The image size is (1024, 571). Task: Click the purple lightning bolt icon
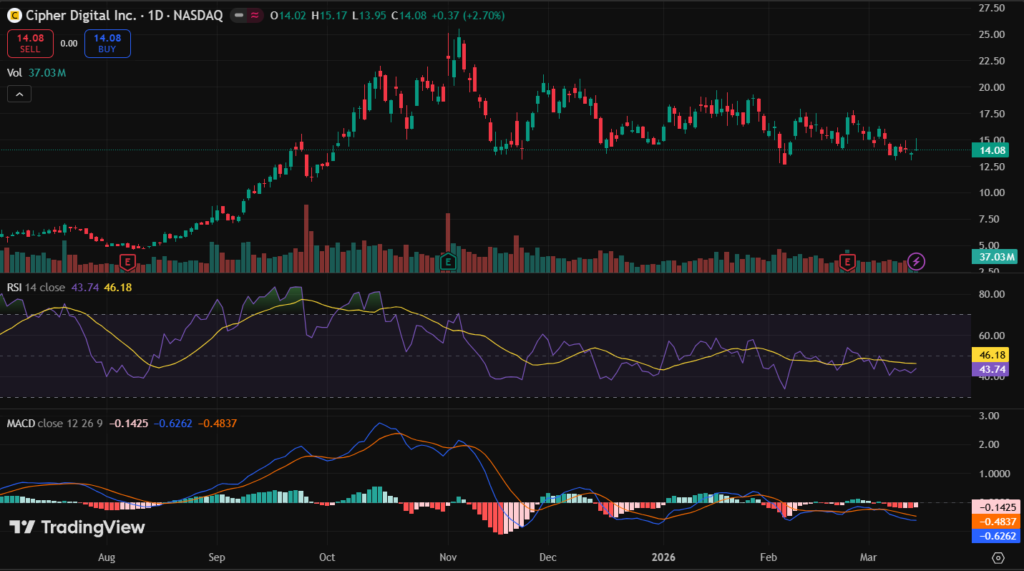point(917,261)
